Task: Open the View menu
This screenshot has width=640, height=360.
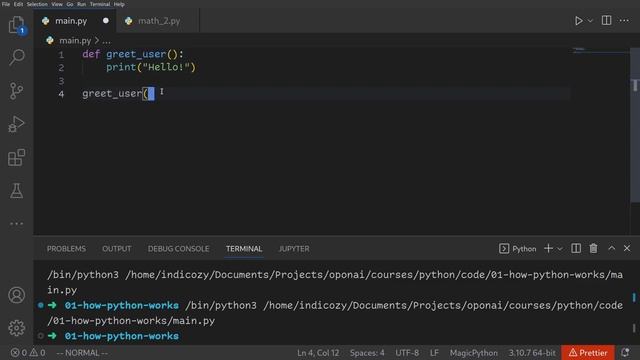Action: pyautogui.click(x=57, y=4)
